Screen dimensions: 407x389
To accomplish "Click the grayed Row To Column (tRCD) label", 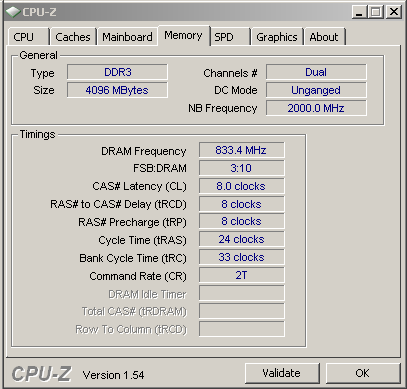I will (131, 330).
